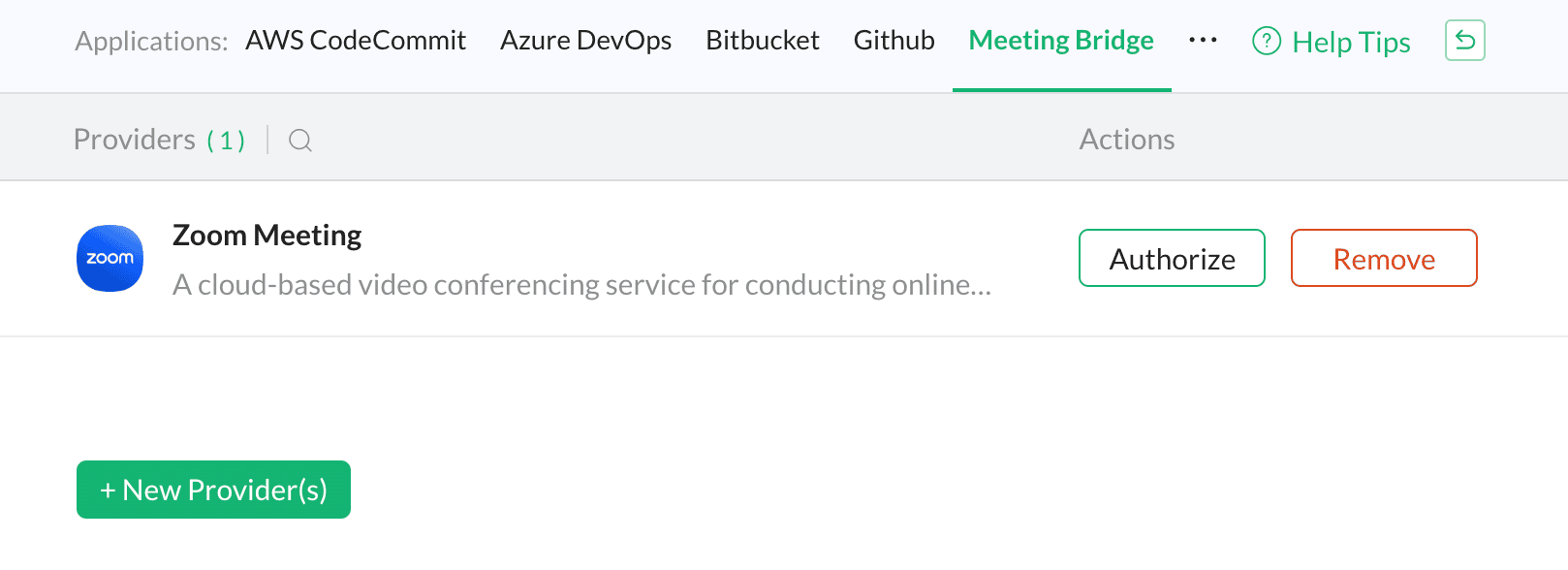Open the three-dots more applications menu
1568x570 pixels.
pos(1203,41)
